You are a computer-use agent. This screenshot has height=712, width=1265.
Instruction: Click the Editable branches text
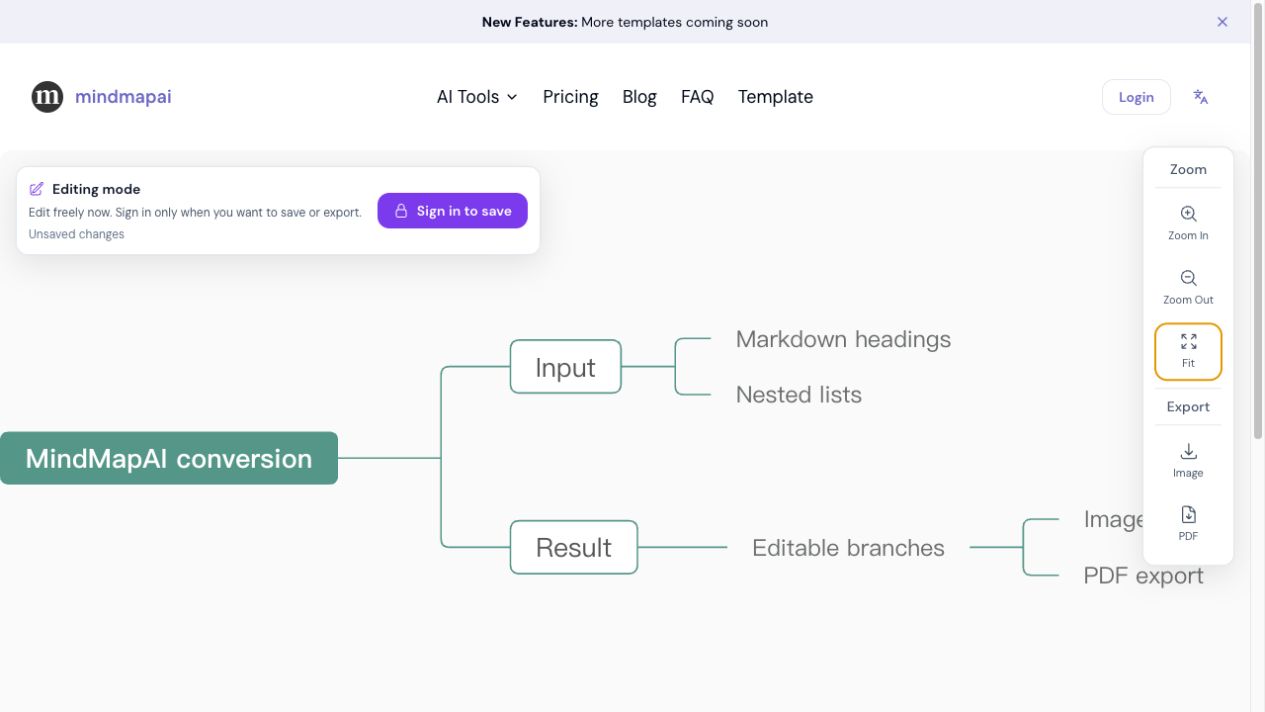[x=848, y=547]
